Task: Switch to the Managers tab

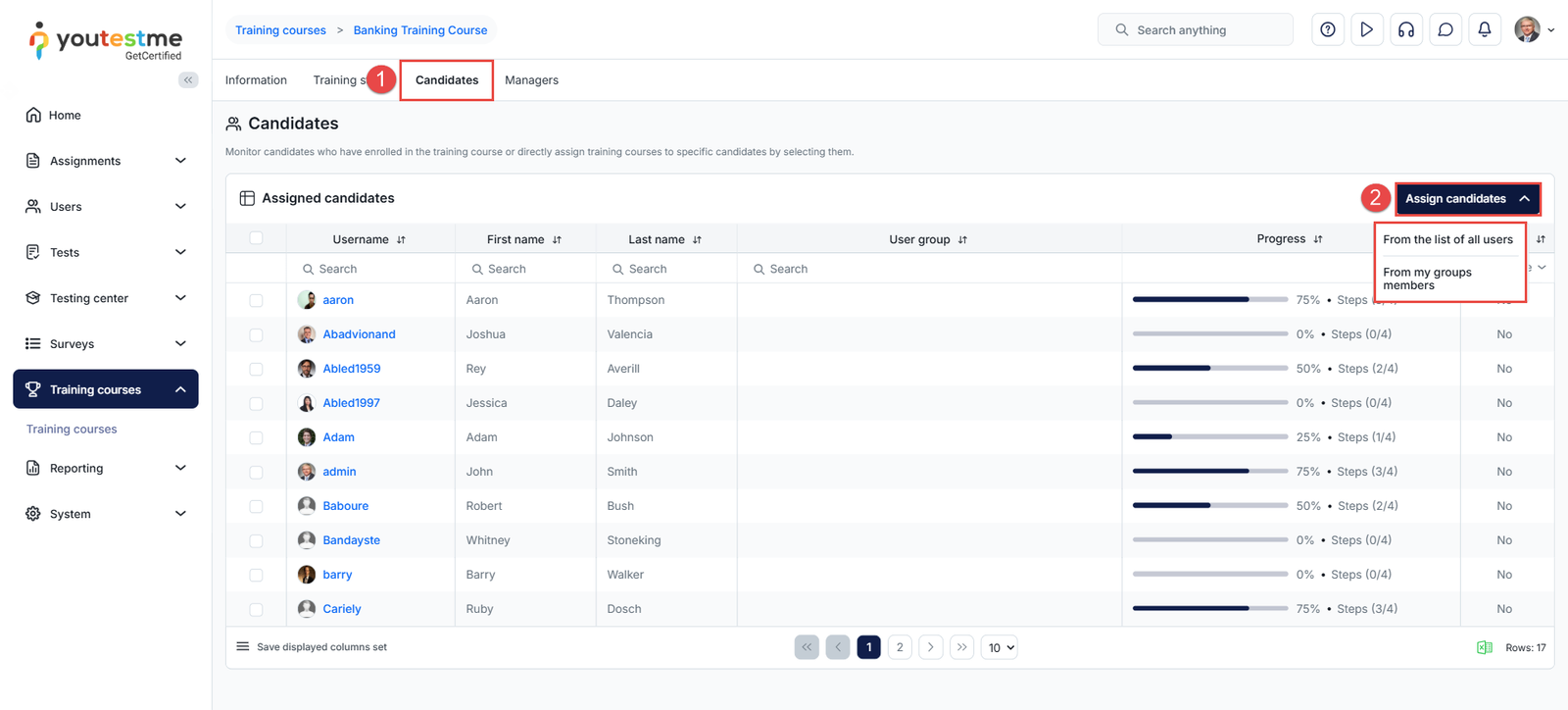Action: [x=531, y=80]
